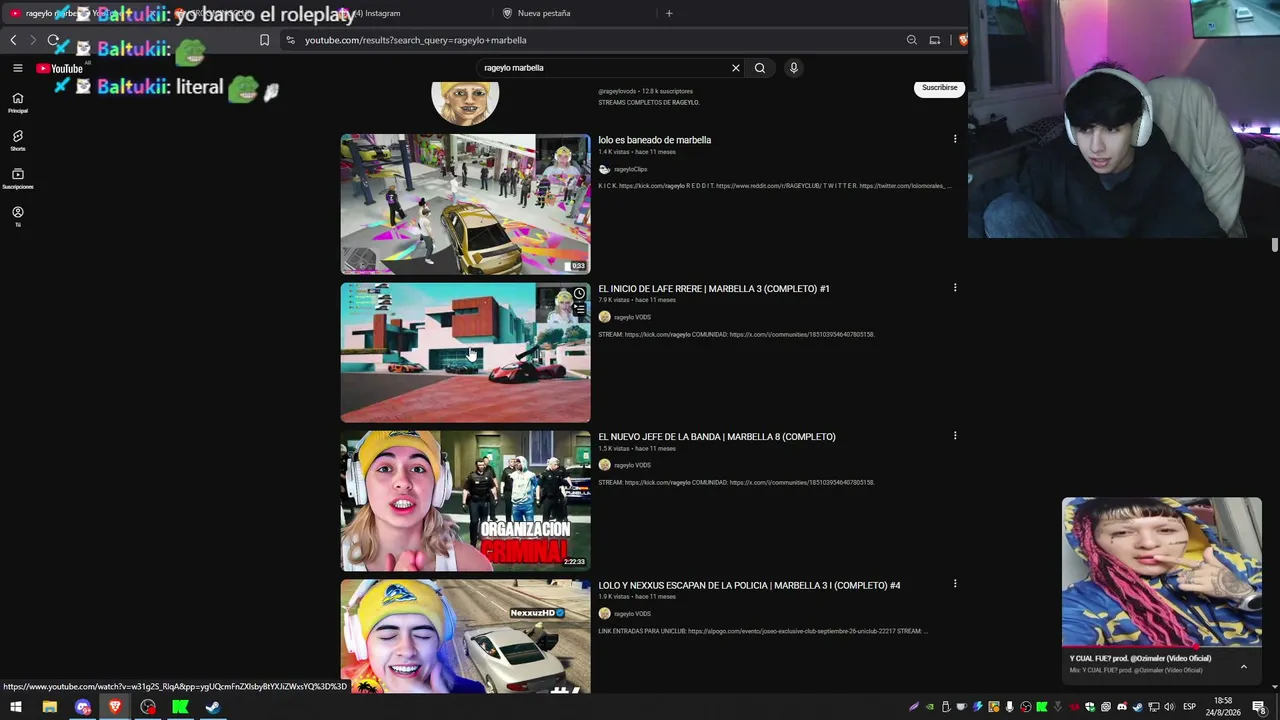Open Brave Shields lion icon in address bar
Screen dimensions: 1280x720
[963, 40]
